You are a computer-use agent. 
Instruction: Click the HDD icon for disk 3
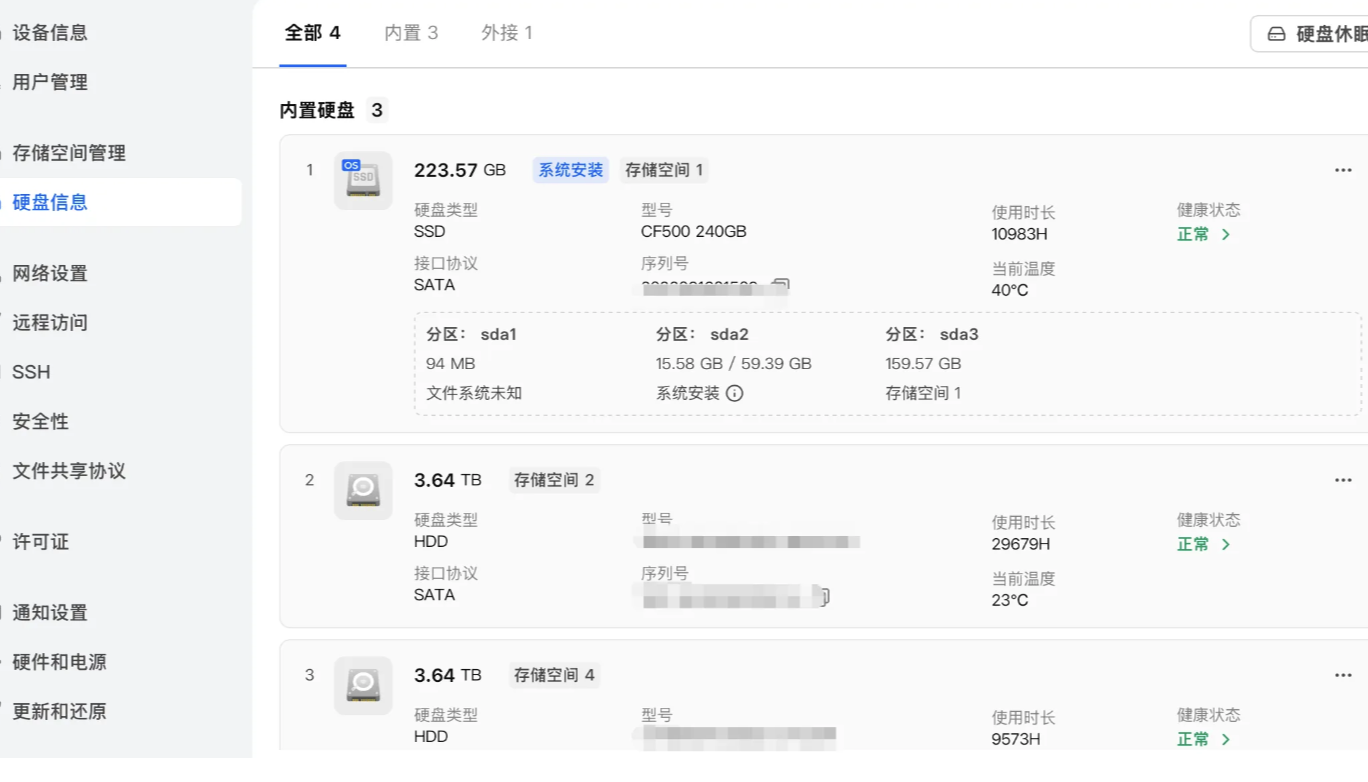[x=362, y=685]
